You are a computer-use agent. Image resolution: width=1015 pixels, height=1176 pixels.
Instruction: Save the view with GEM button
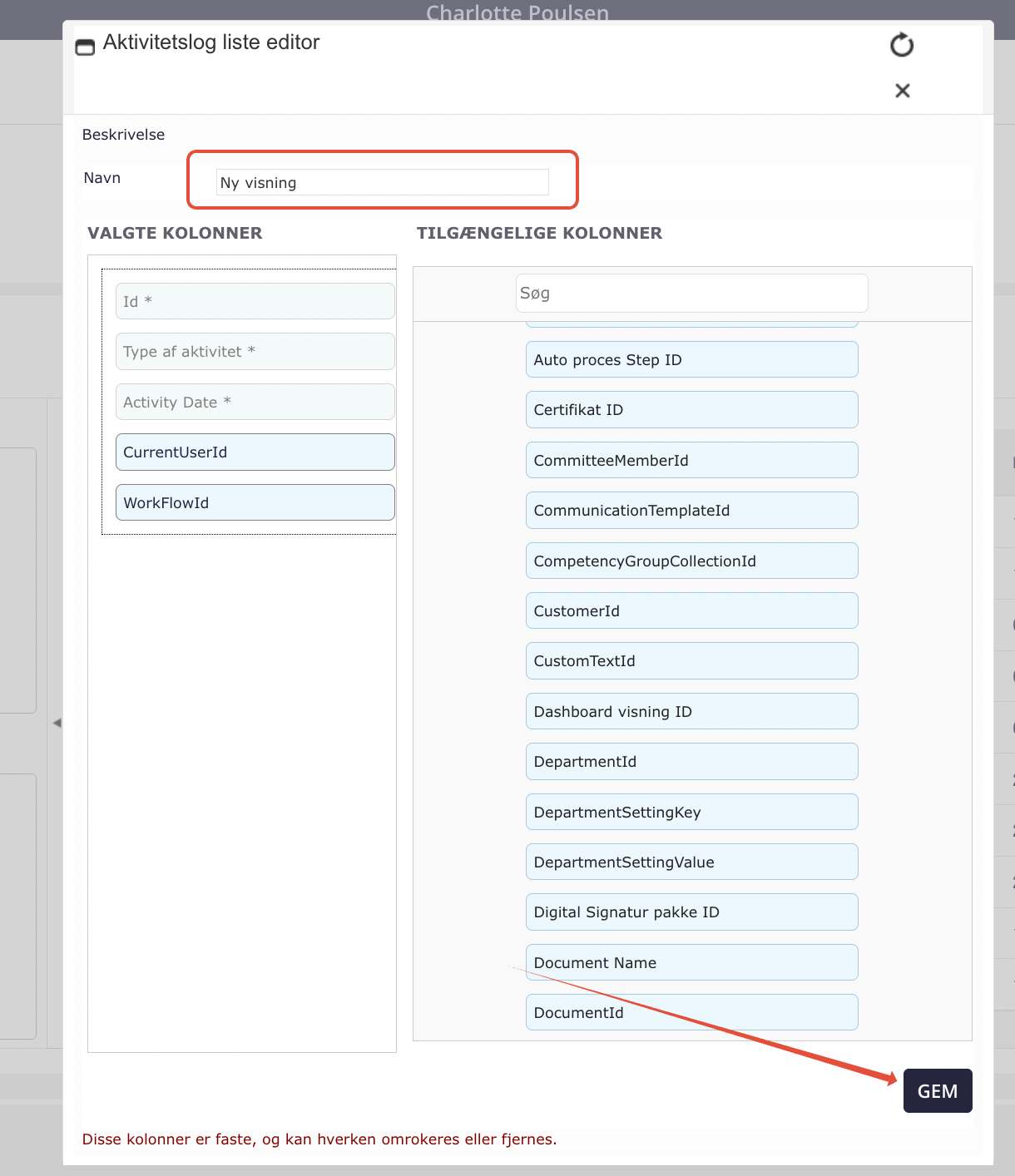click(x=938, y=1091)
